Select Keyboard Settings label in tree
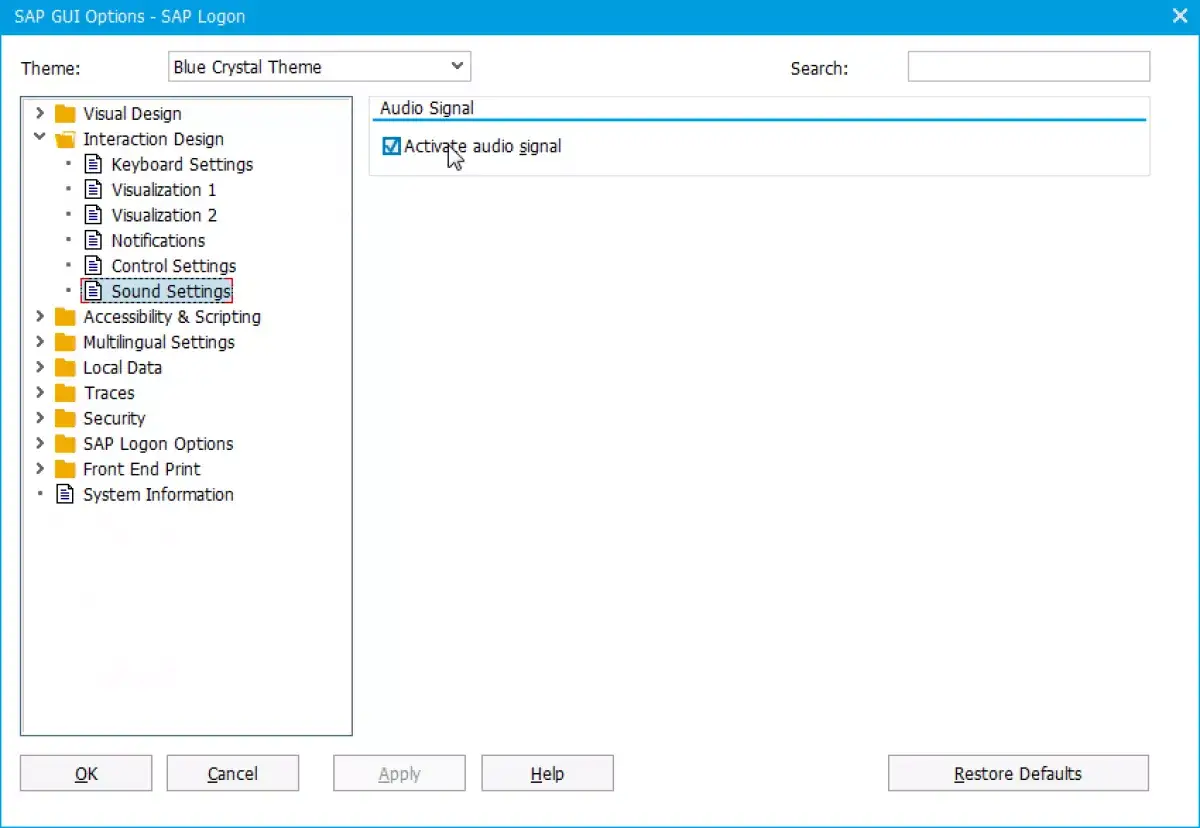Screen dimensions: 1200x828 182,164
